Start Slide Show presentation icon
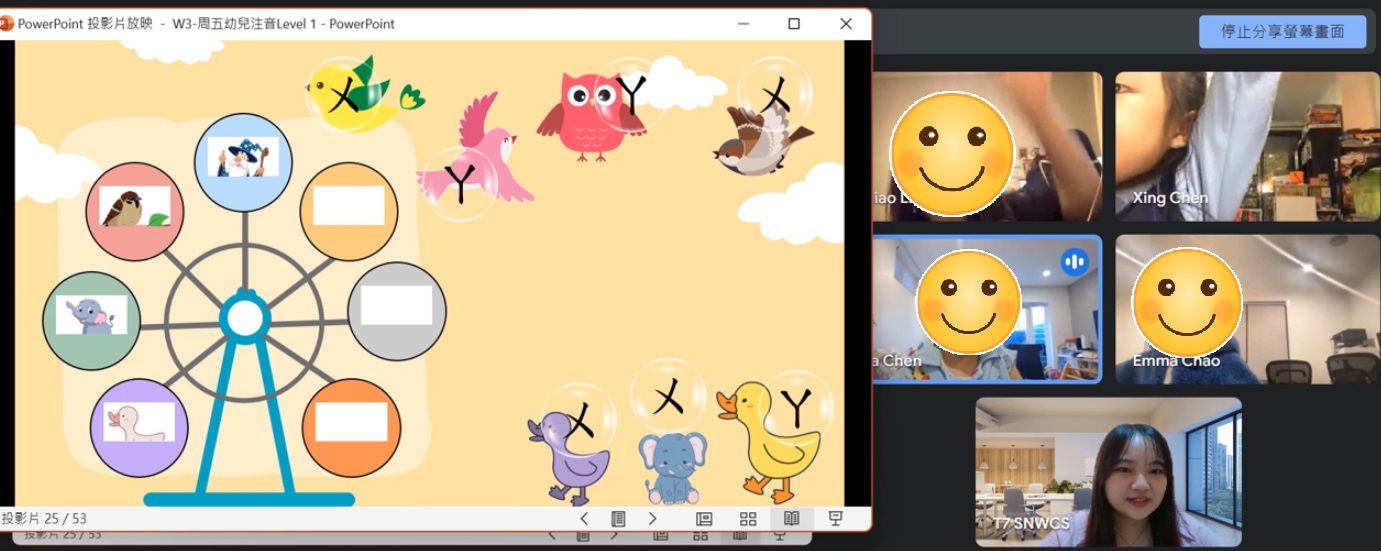The width and height of the screenshot is (1381, 551). click(836, 518)
